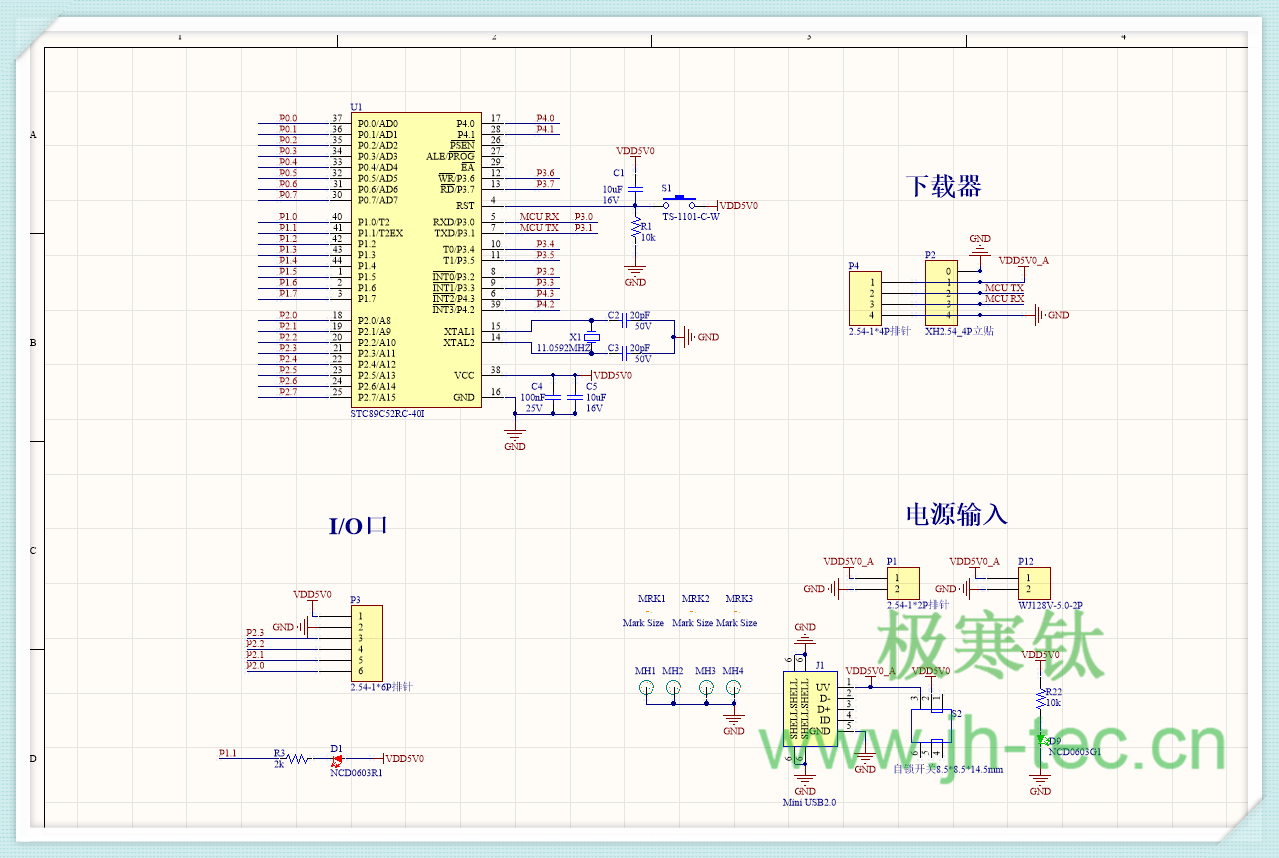Image resolution: width=1279 pixels, height=858 pixels.
Task: Select the P4 four-pin header body
Action: (865, 298)
